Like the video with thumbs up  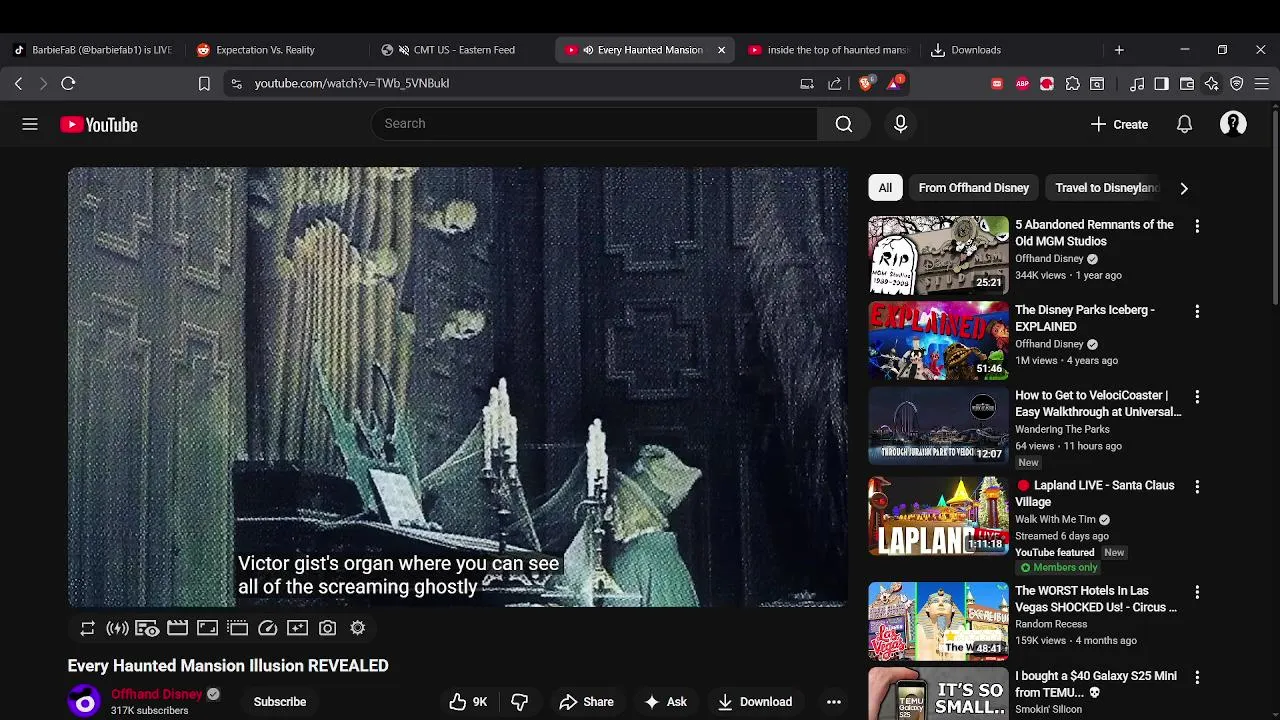coord(467,702)
